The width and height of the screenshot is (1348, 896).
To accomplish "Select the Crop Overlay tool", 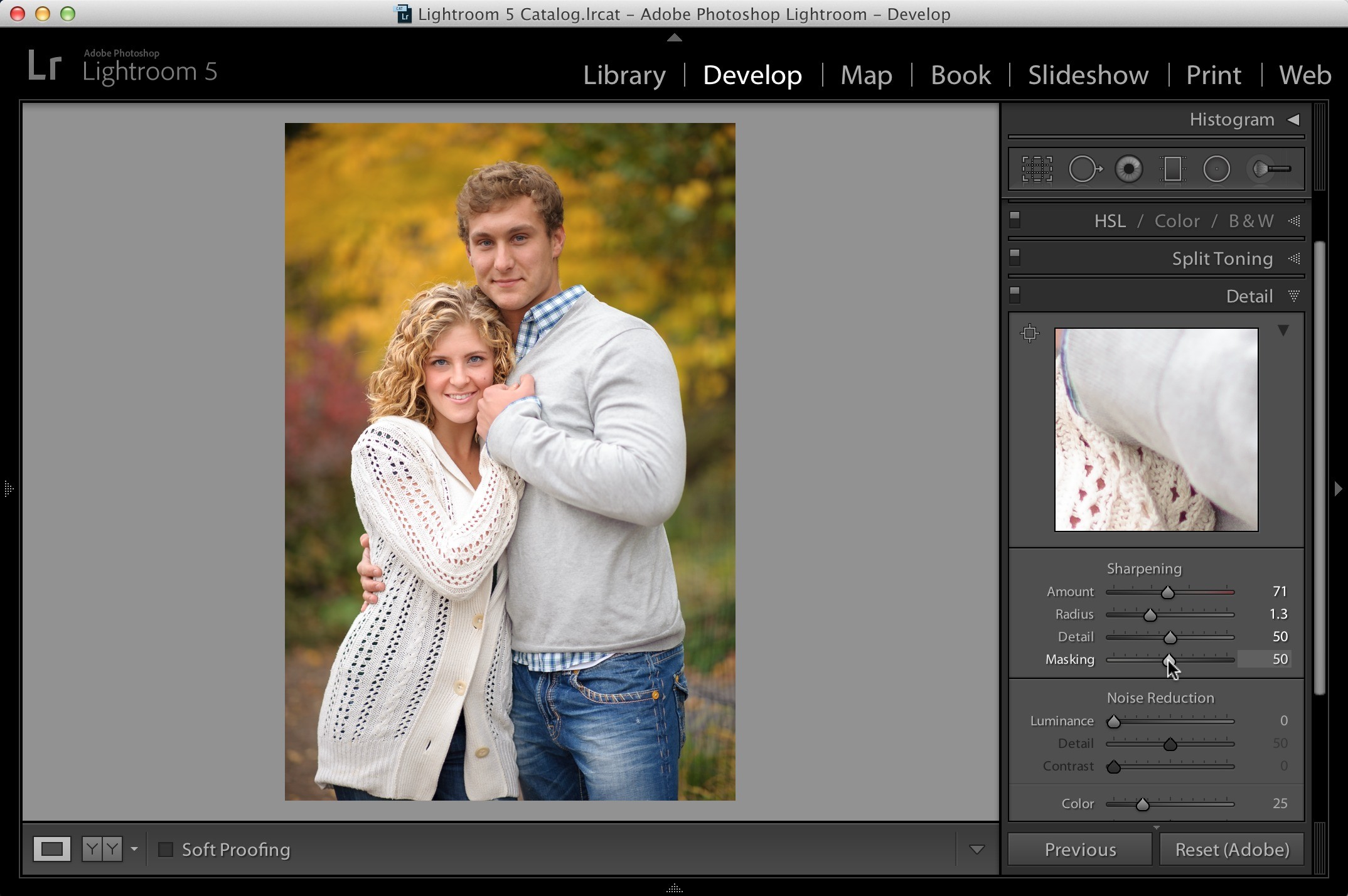I will (1037, 169).
